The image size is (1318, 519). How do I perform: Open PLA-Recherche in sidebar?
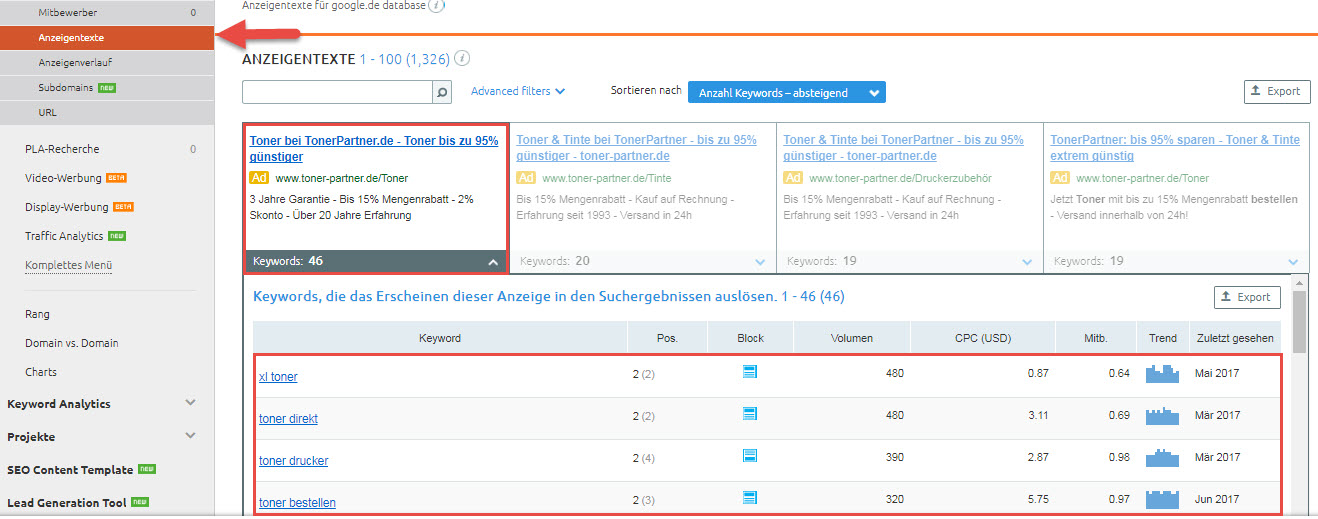click(62, 149)
